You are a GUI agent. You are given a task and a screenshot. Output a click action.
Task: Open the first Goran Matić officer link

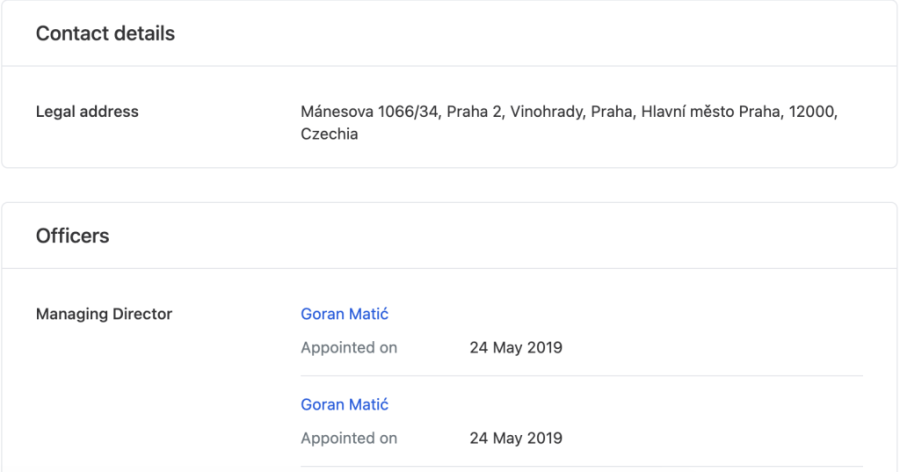tap(344, 314)
